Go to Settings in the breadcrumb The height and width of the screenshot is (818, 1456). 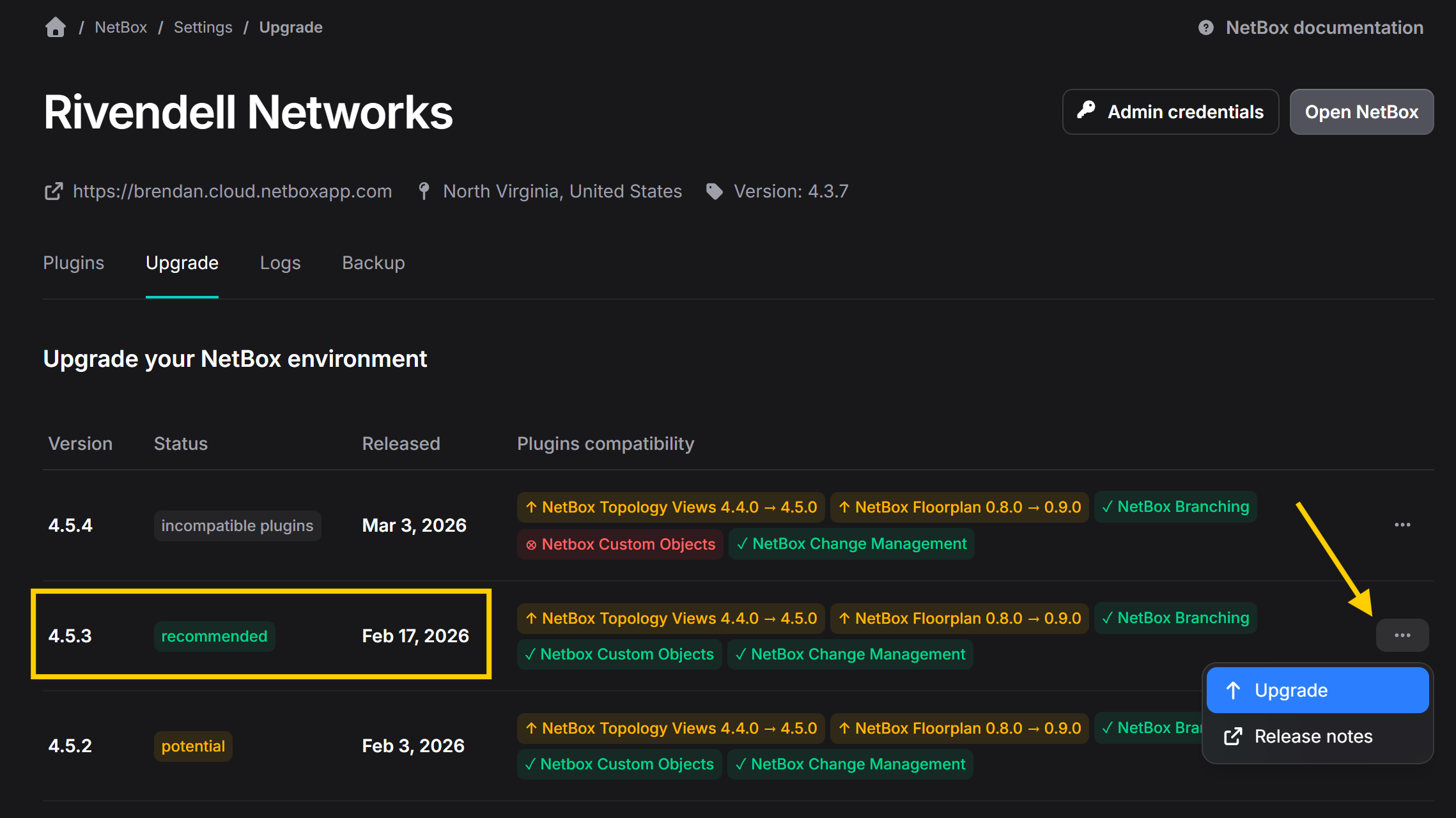pyautogui.click(x=203, y=27)
